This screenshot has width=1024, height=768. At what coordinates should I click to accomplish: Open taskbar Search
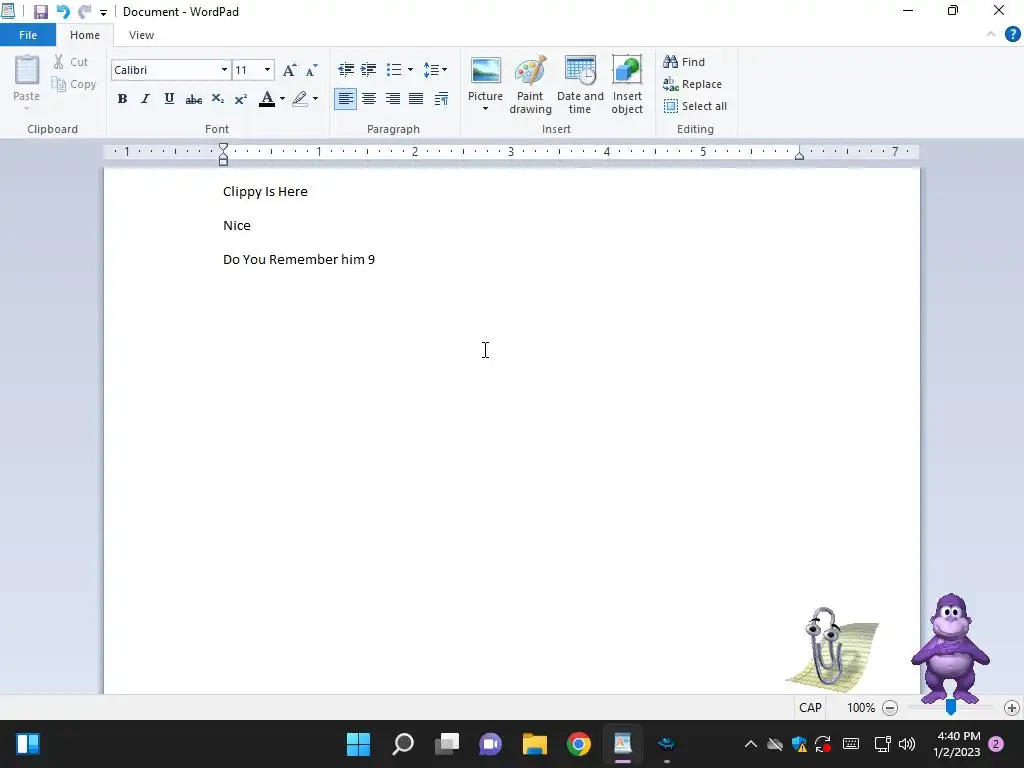403,744
